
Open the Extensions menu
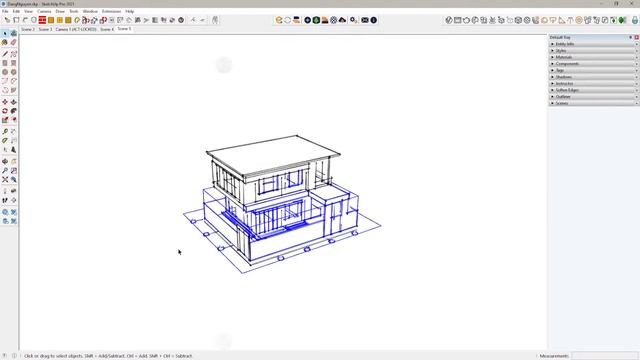coord(111,11)
